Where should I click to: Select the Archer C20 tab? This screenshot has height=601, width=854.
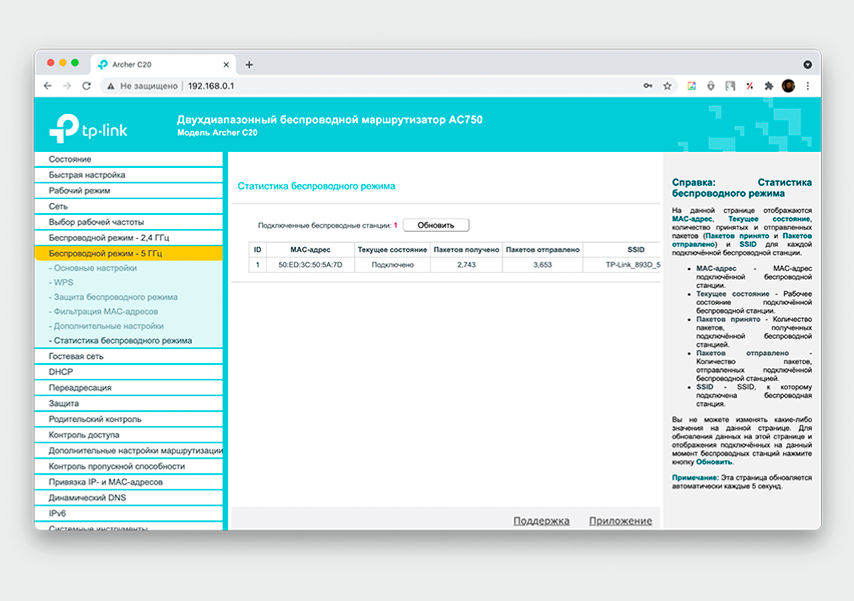(x=163, y=65)
